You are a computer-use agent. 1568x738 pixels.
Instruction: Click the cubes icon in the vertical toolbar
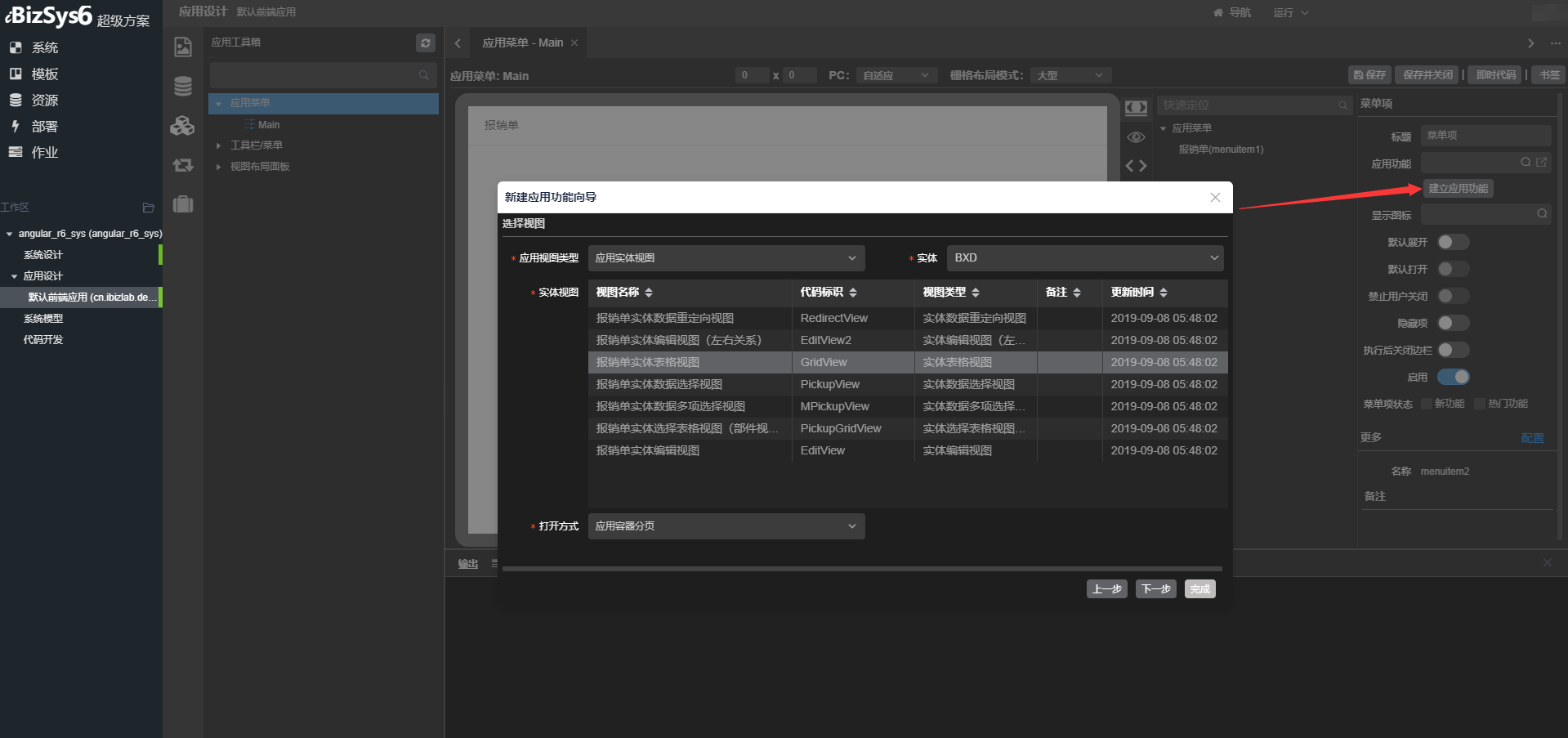182,126
